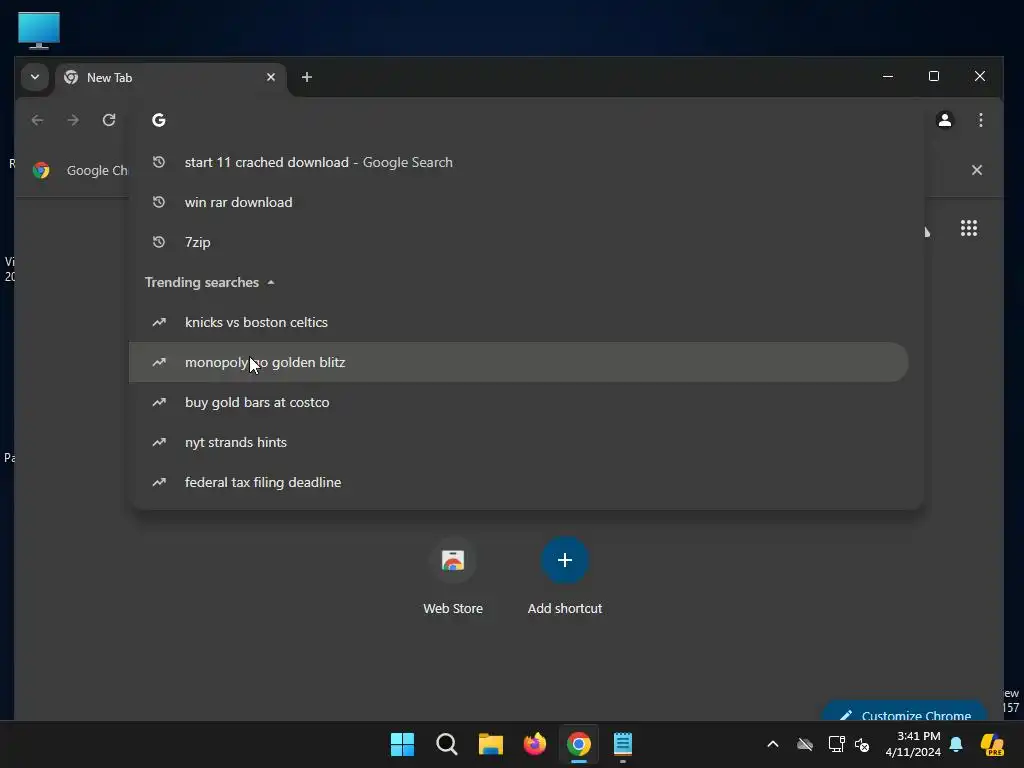Open Notepad from the taskbar
The image size is (1024, 768).
coord(623,744)
